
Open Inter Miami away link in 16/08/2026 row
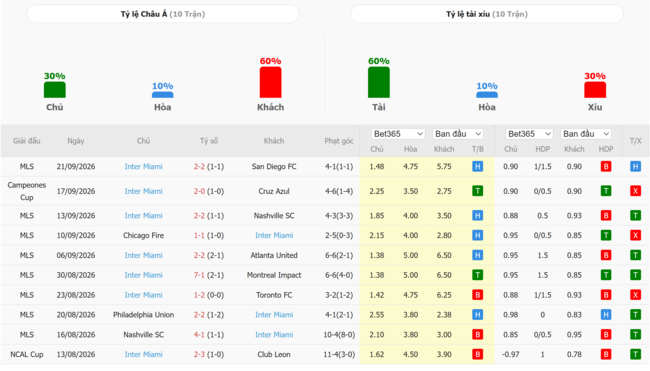click(x=274, y=335)
